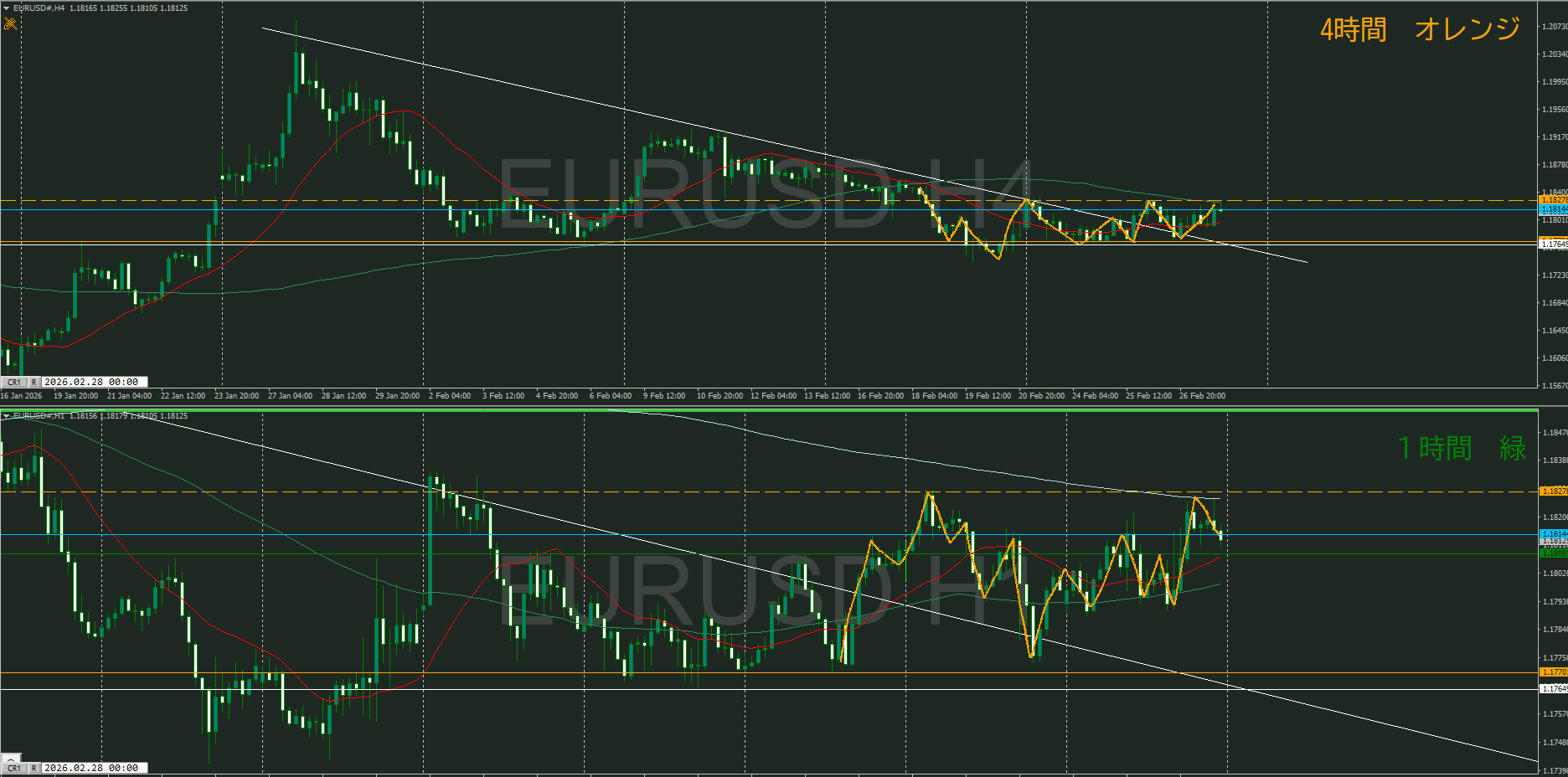The image size is (1568, 777).
Task: Click the orange 1.1827 price tag on H4 axis
Action: pos(1554,200)
